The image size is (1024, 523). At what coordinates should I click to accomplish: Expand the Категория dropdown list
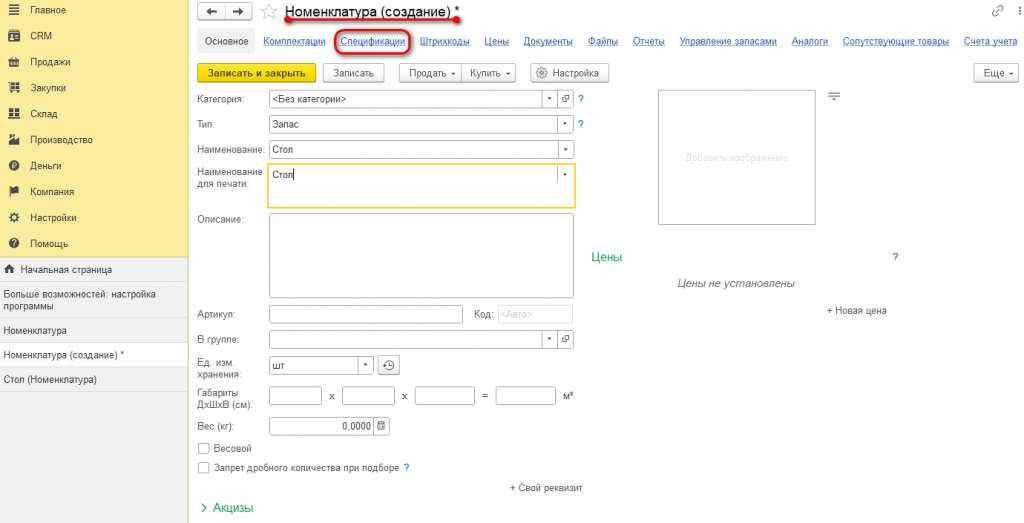click(550, 99)
